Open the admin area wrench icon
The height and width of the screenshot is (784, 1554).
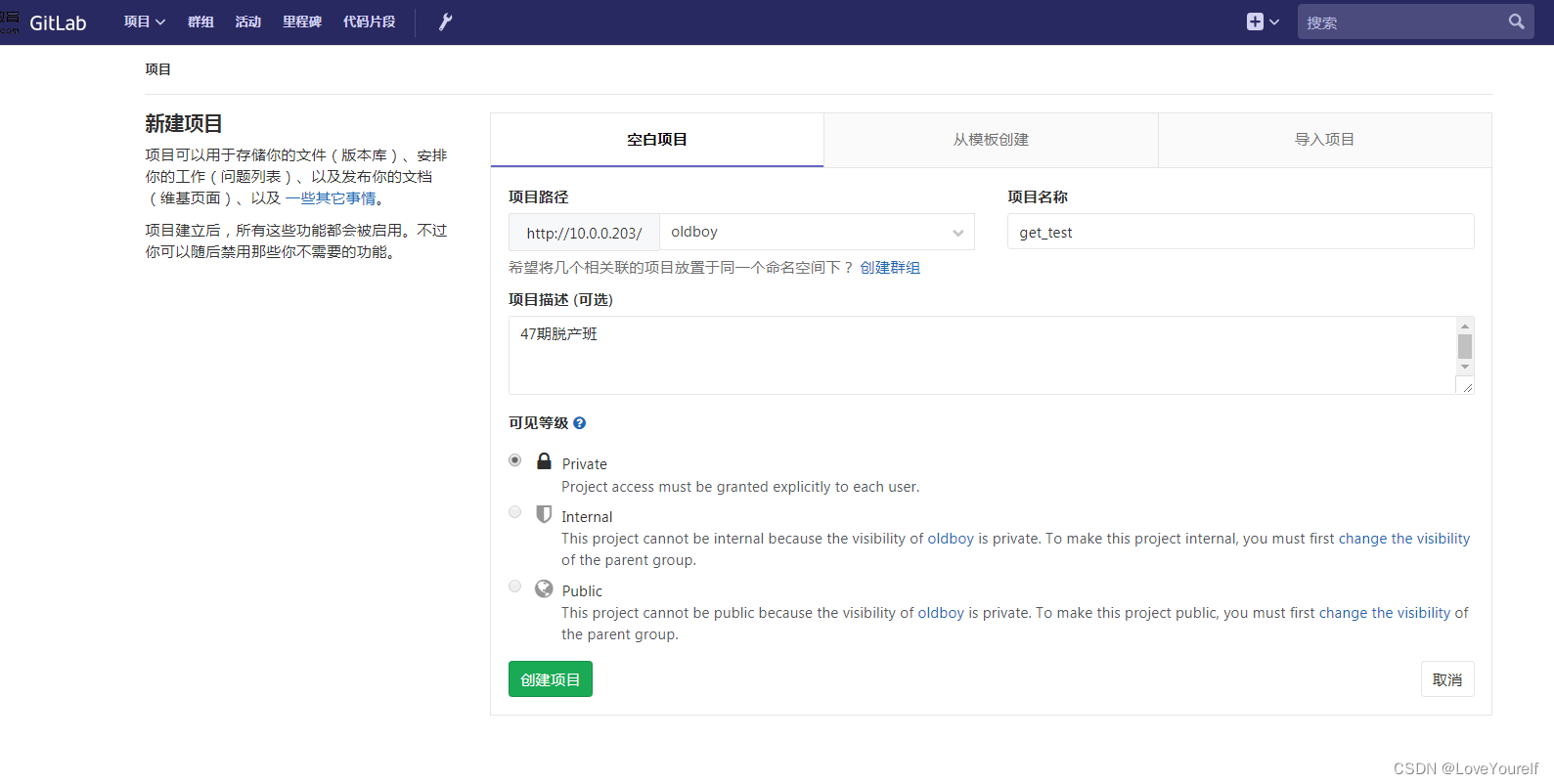445,22
